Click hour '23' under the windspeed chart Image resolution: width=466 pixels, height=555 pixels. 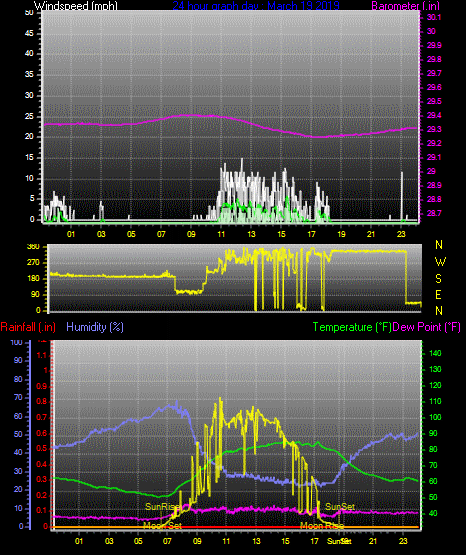click(401, 234)
